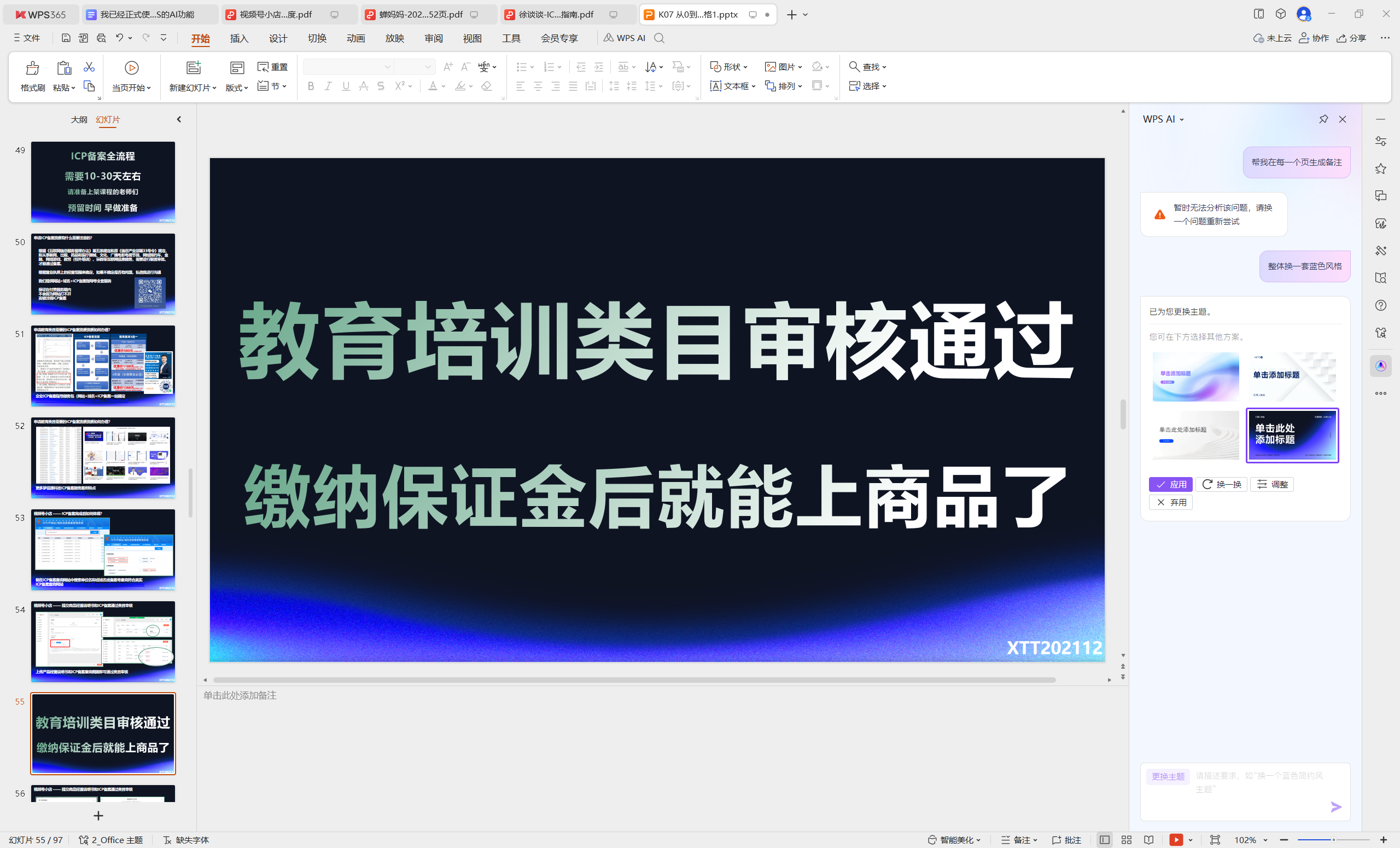Switch to the Outline (大纲) tab
Screen dimensions: 1400x848
coord(78,119)
